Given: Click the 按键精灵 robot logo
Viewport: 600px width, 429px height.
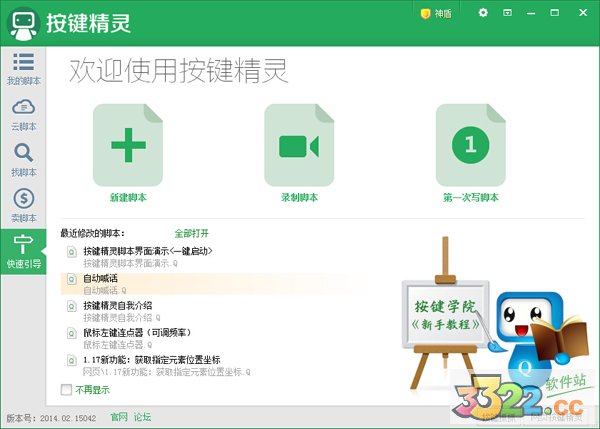Looking at the screenshot, I should click(x=23, y=24).
